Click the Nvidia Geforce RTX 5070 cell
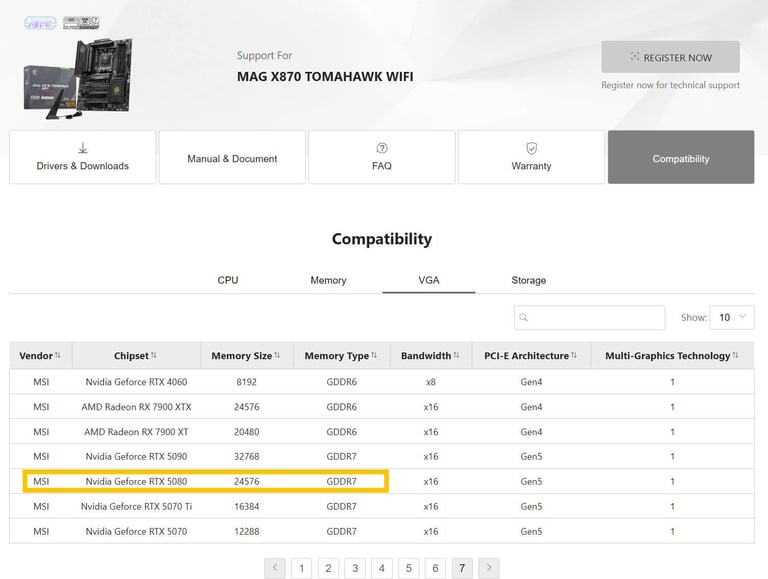768x579 pixels. pos(136,531)
